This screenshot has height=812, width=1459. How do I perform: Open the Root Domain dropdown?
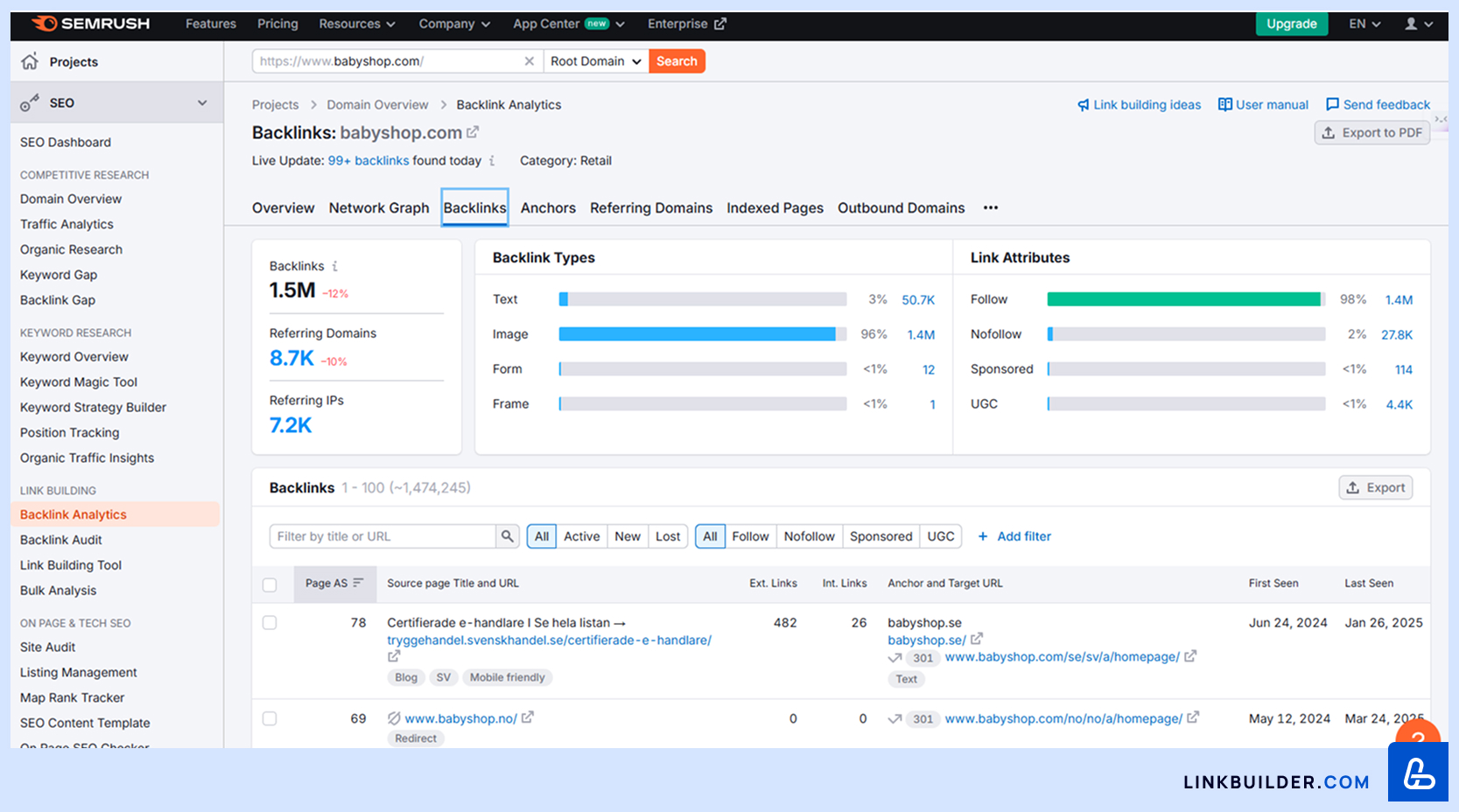(x=596, y=61)
